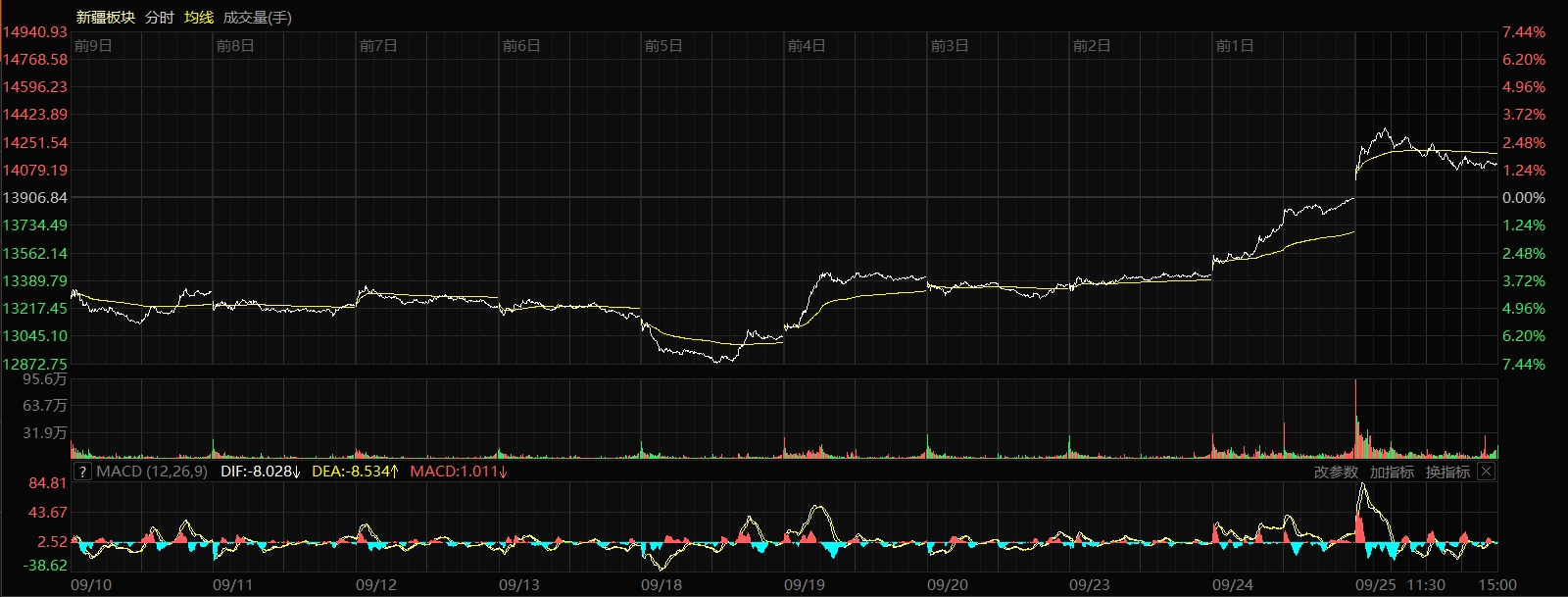Select the 前5日 day section label

tap(663, 46)
